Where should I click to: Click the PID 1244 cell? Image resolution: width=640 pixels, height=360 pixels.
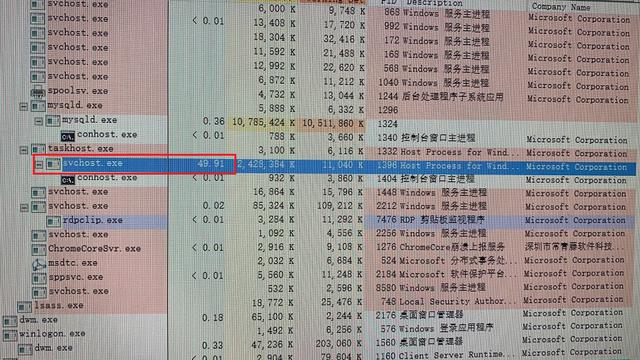388,96
